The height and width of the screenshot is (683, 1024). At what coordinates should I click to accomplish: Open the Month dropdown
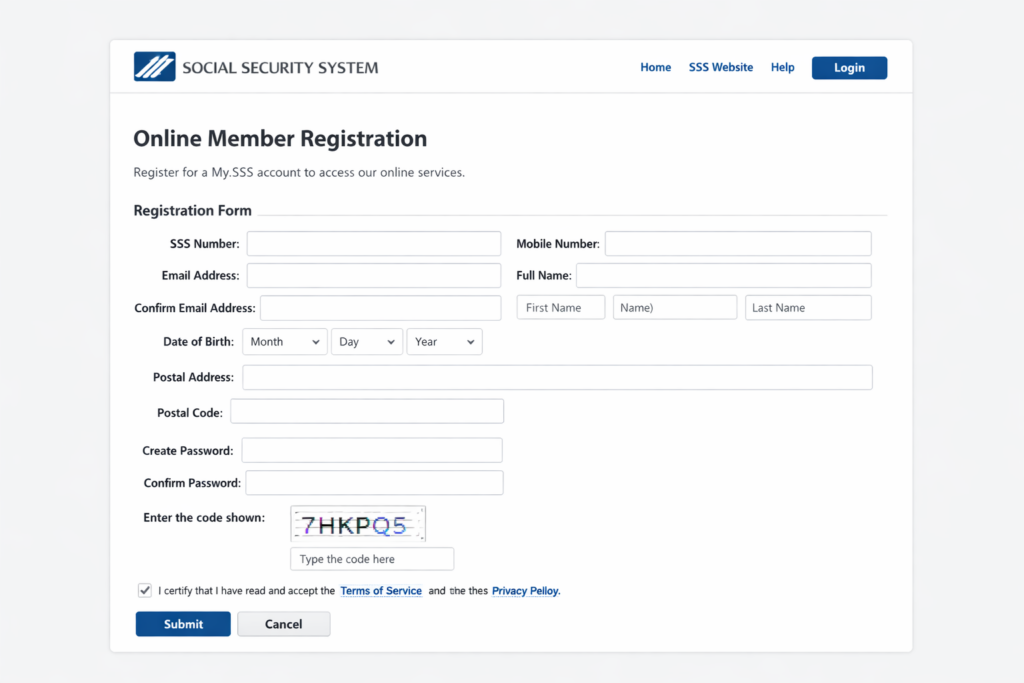pyautogui.click(x=284, y=341)
